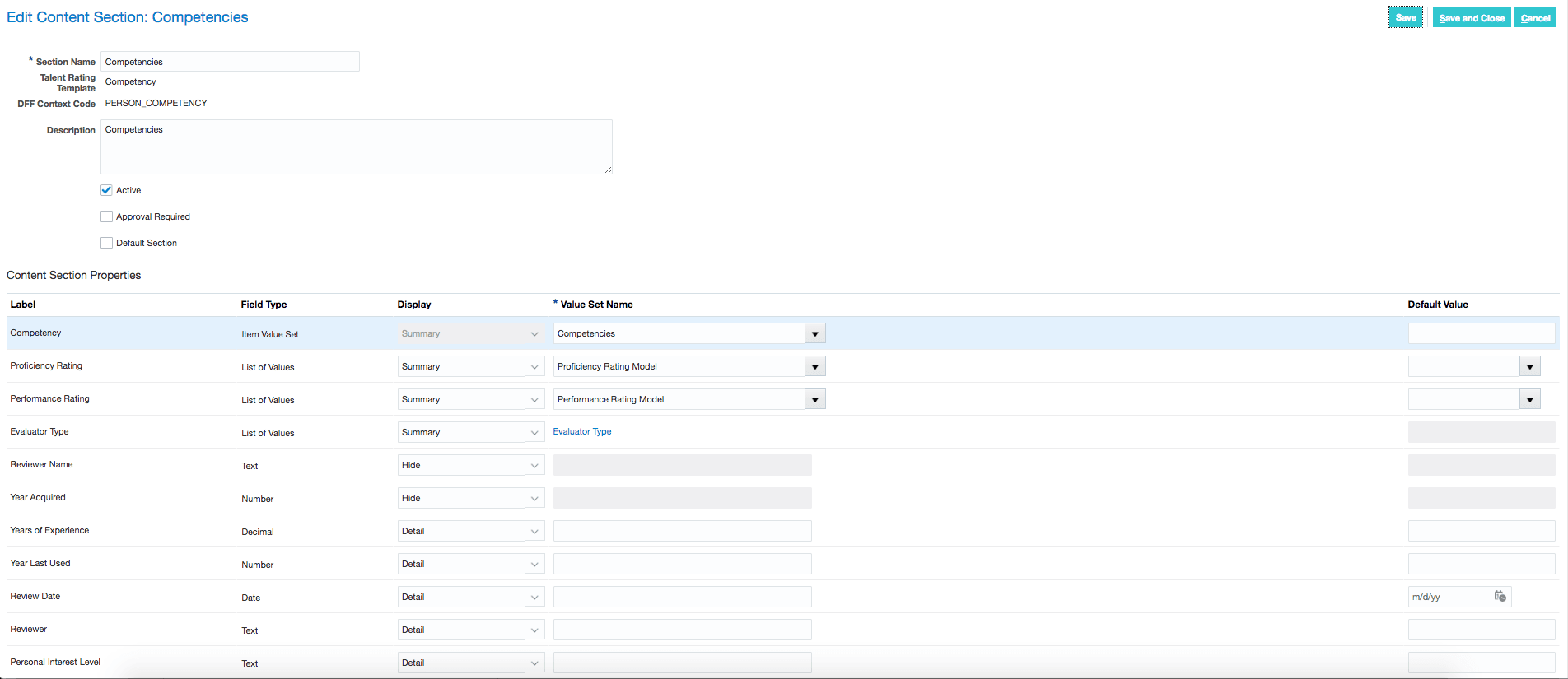1568x679 pixels.
Task: Expand Proficiency Rating Model value set arrow
Action: pyautogui.click(x=815, y=366)
